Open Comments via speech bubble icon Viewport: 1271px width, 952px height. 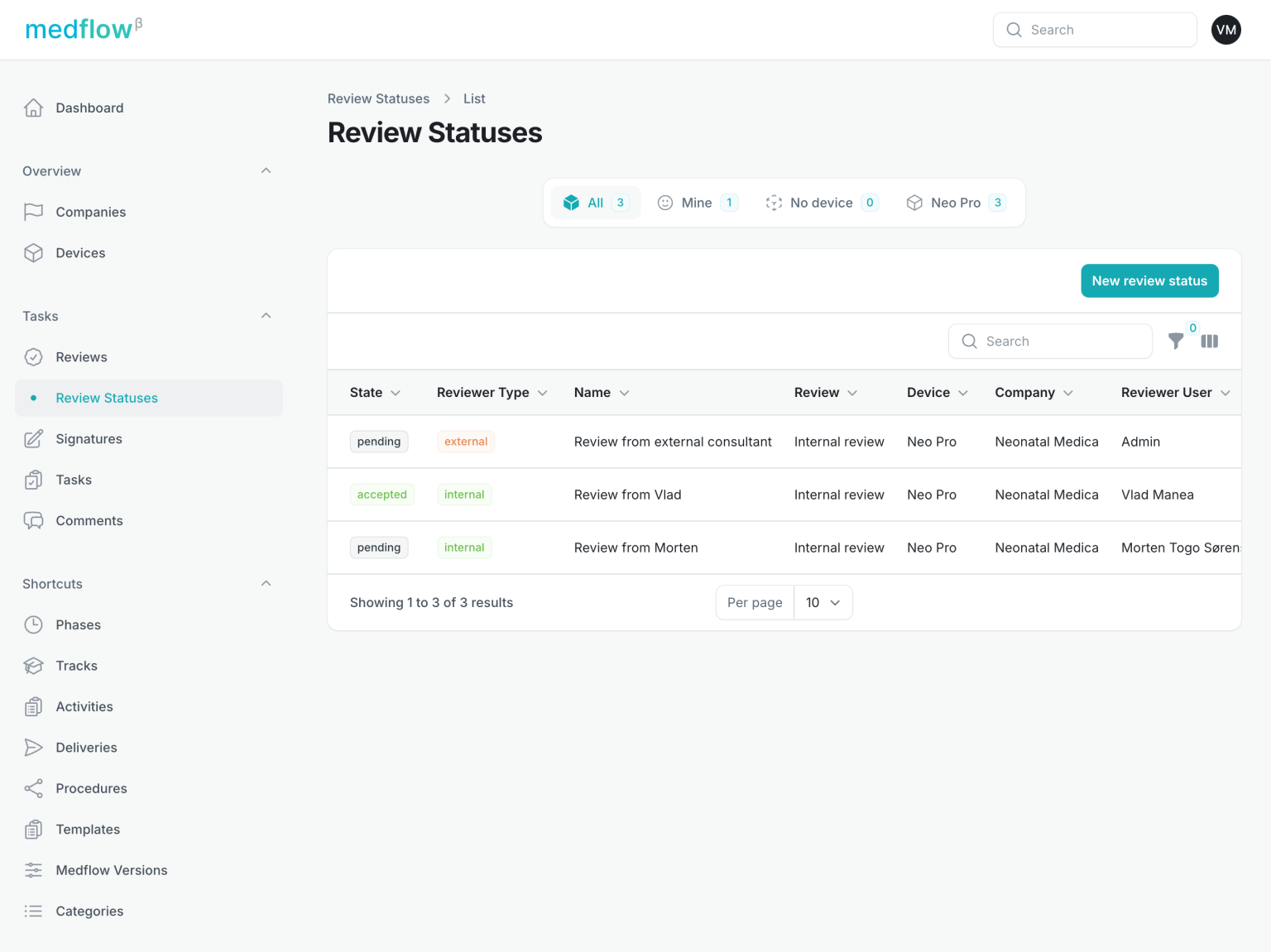pos(33,521)
